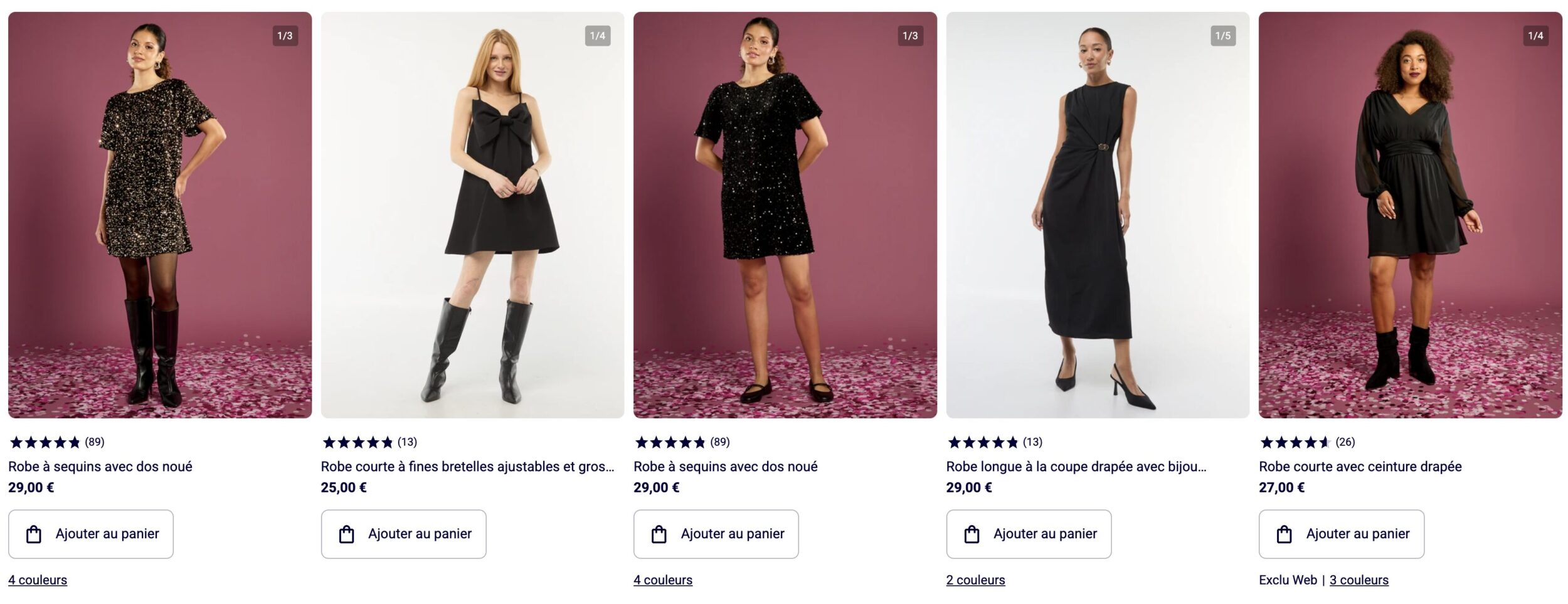This screenshot has width=1568, height=604.
Task: Open the Robe longue à la coupe drapée title
Action: [x=1076, y=467]
